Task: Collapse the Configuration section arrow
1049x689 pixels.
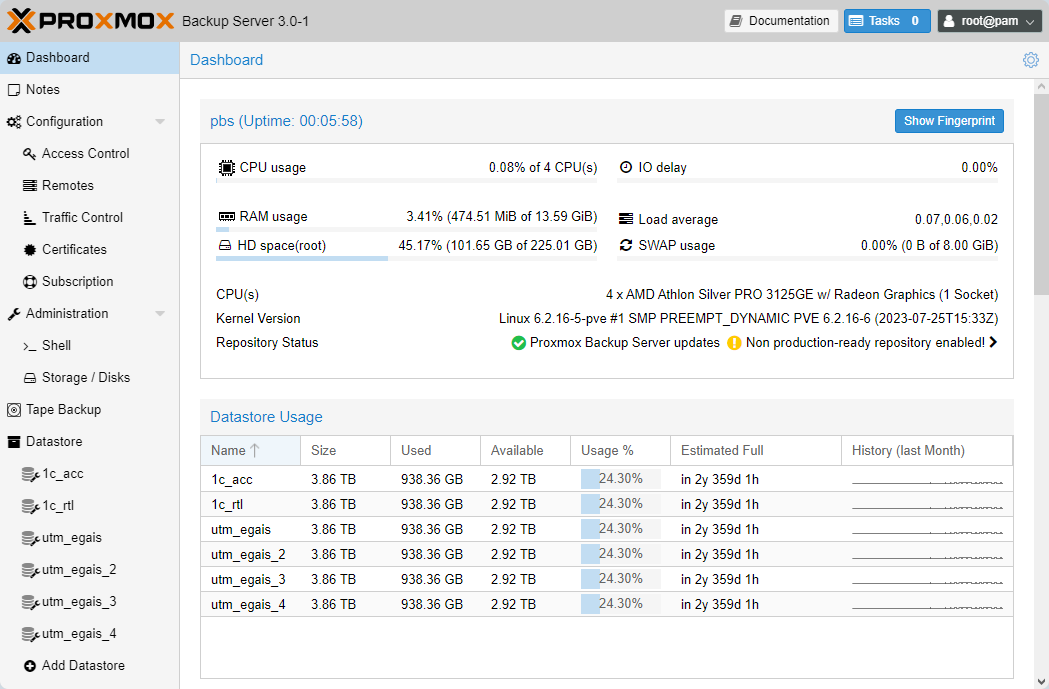Action: (160, 122)
